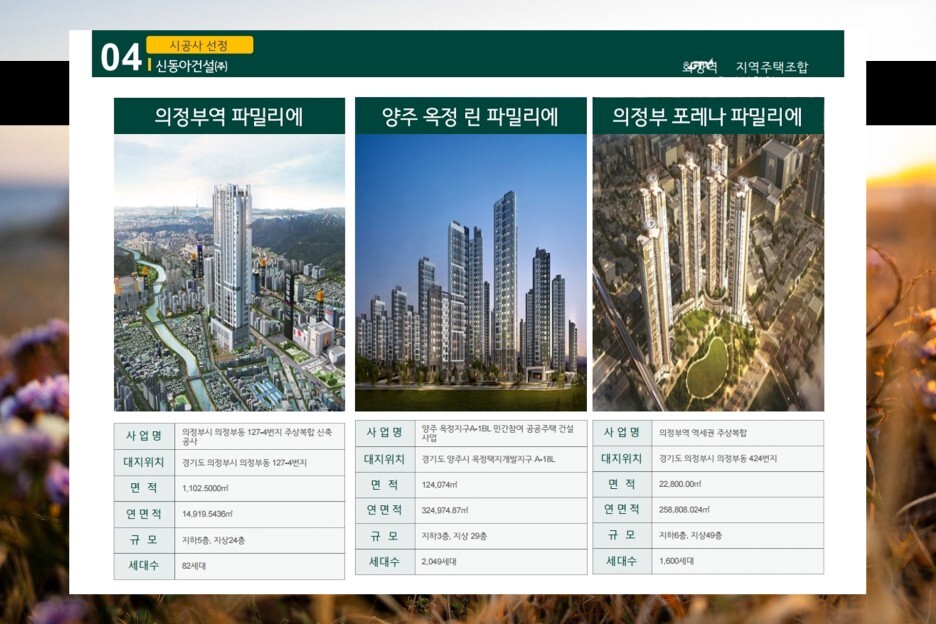Open the 의정부역 파밀리에 tower rendering image
The width and height of the screenshot is (936, 624).
(x=229, y=272)
